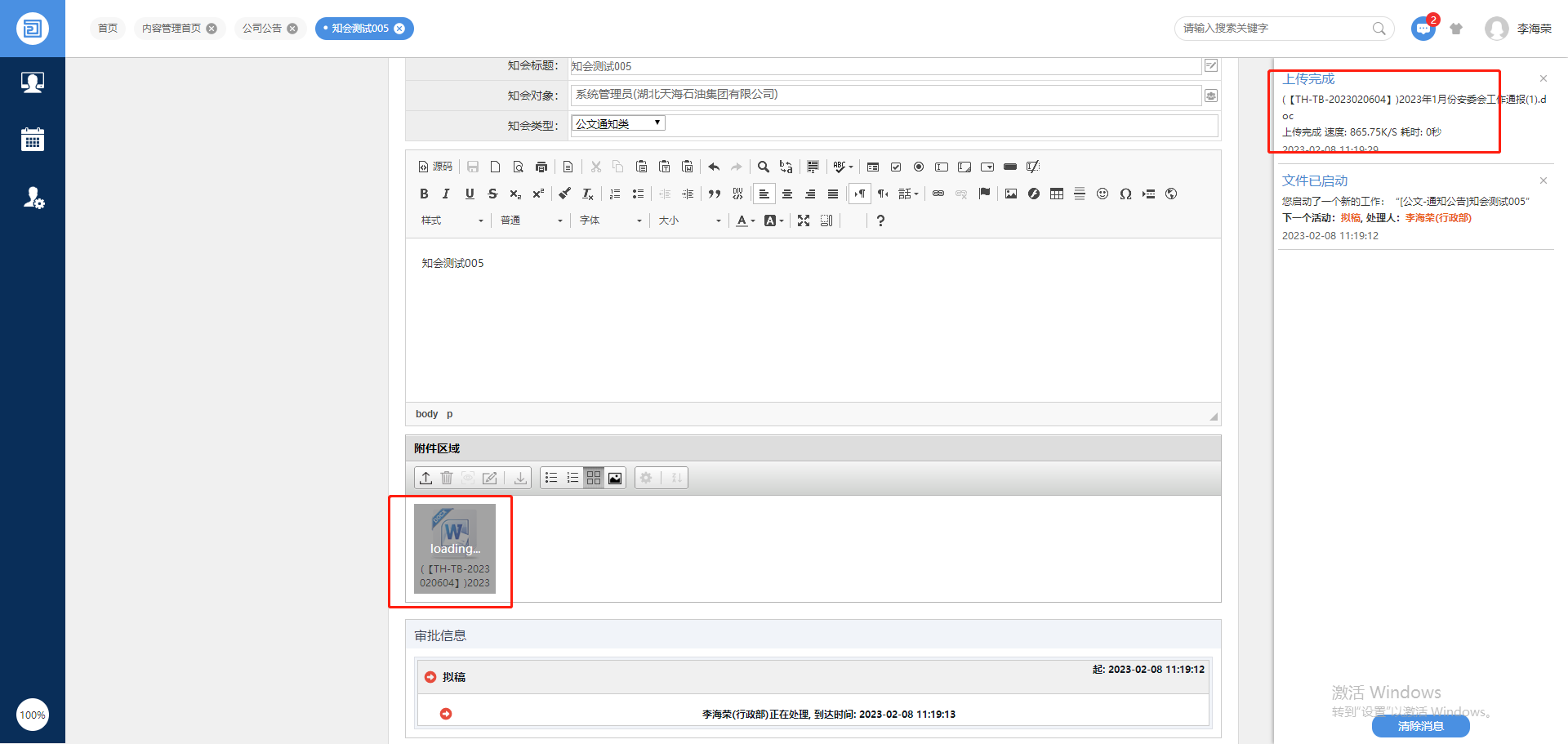The image size is (1568, 744).
Task: Click the select all icon
Action: 813,167
